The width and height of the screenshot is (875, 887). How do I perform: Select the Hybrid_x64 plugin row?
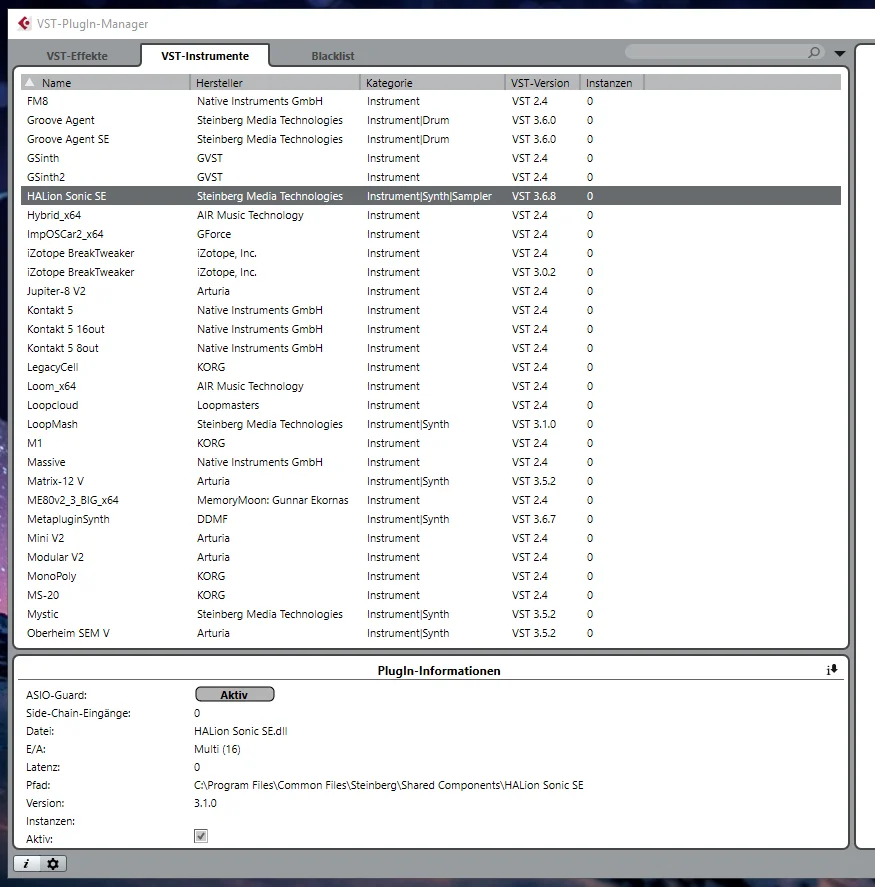(x=431, y=215)
